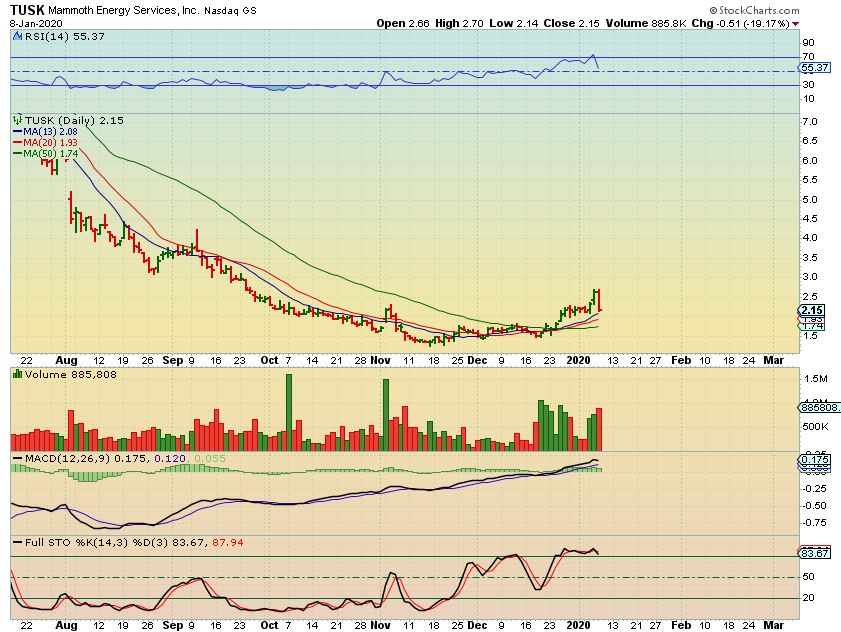Click the volume bars icon before Volume 885,808
841x632 pixels.
tap(18, 374)
